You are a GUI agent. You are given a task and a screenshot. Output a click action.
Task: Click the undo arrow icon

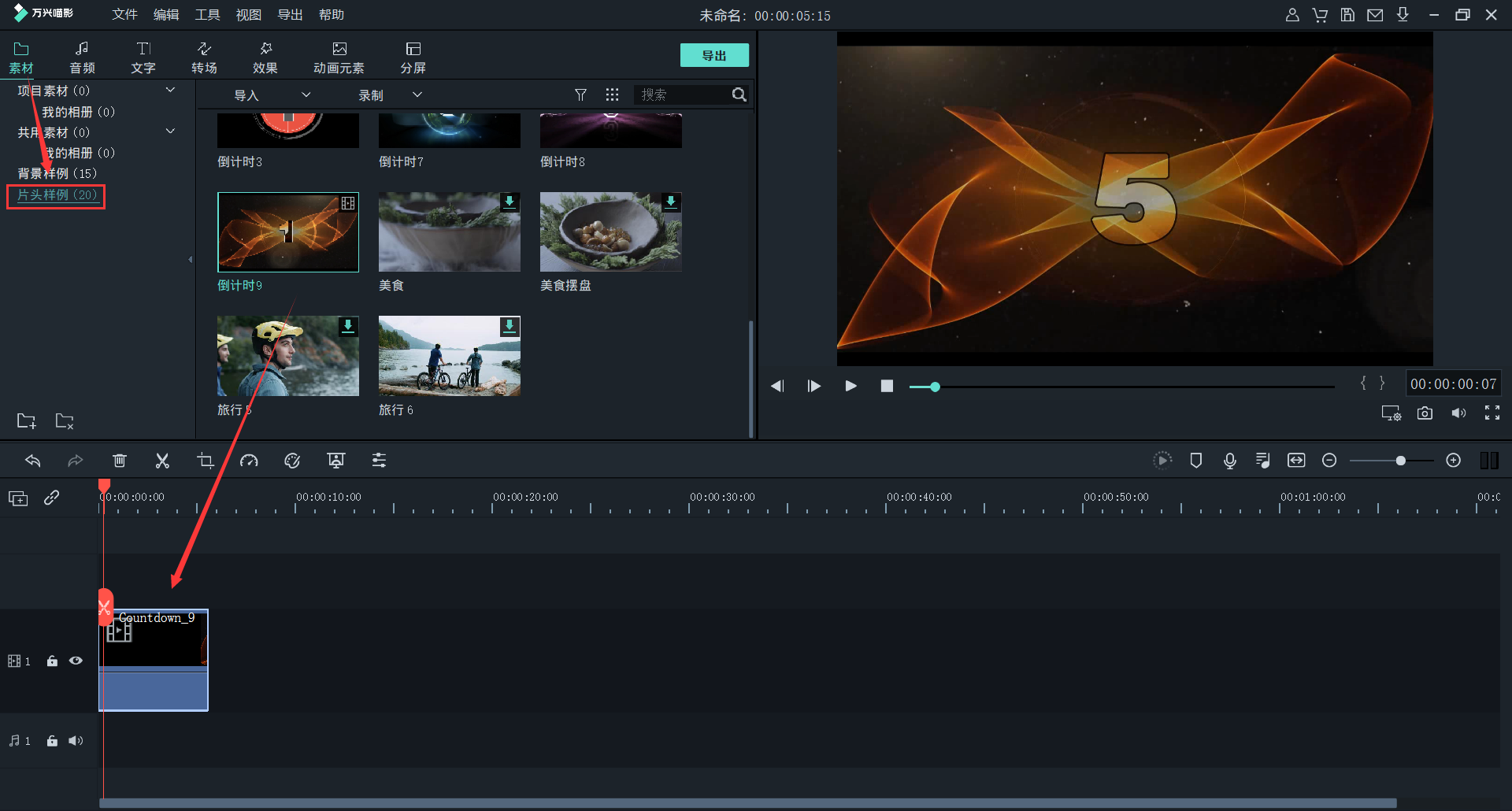(x=33, y=461)
